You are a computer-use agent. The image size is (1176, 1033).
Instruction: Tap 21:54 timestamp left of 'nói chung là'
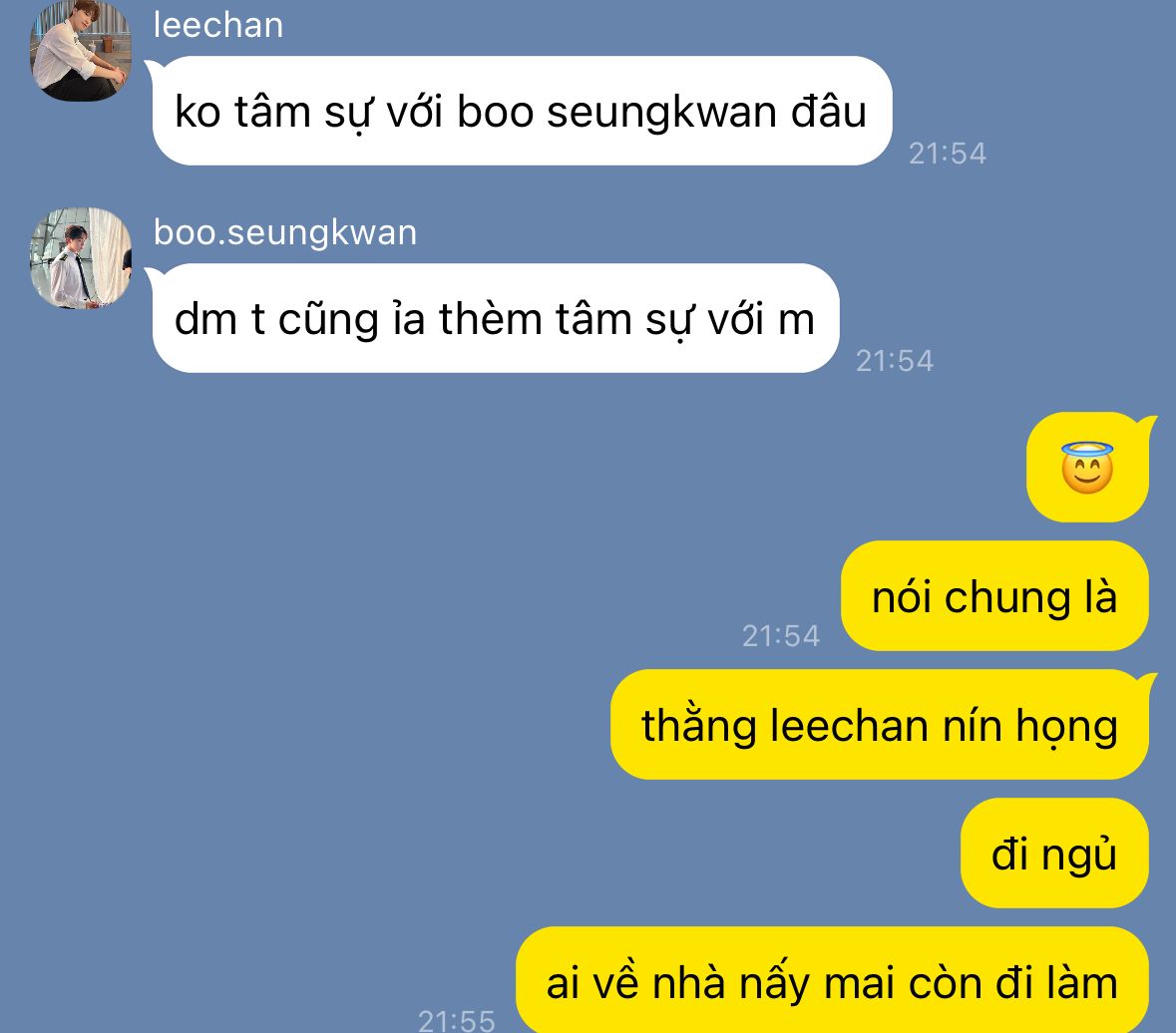point(781,636)
